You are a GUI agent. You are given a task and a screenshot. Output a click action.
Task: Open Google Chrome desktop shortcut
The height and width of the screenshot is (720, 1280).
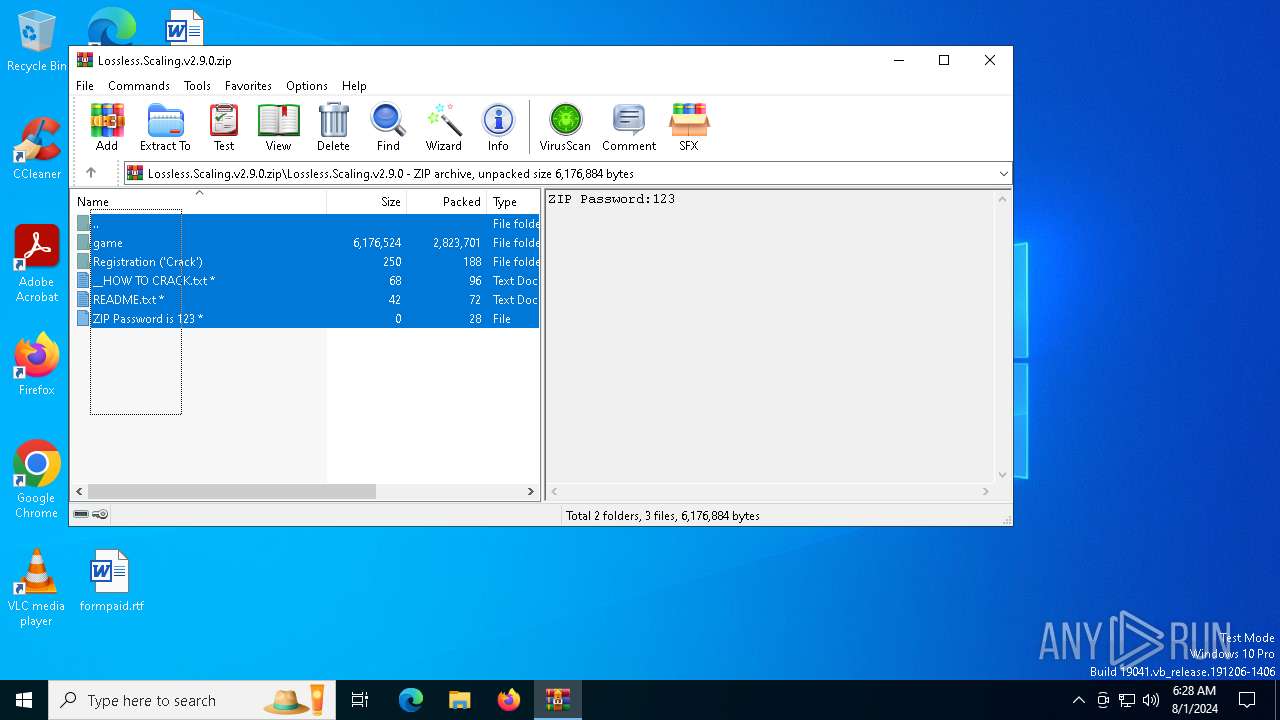[37, 480]
